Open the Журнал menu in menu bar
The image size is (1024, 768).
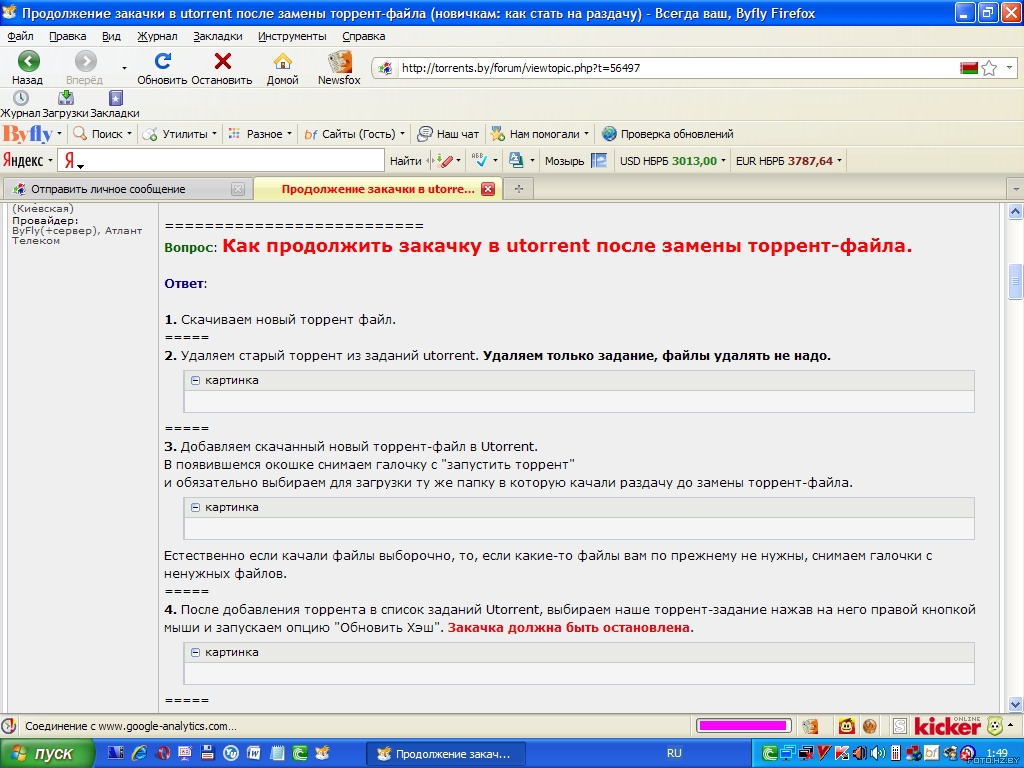click(x=157, y=37)
